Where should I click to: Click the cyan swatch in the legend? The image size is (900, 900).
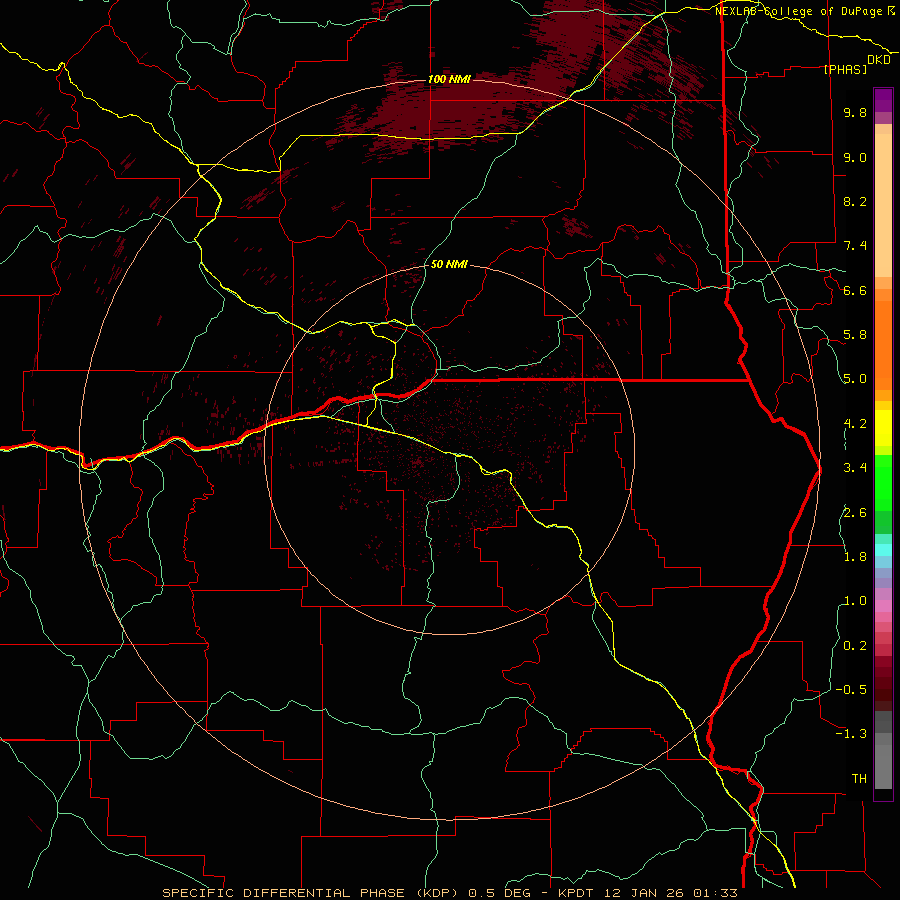coord(883,550)
